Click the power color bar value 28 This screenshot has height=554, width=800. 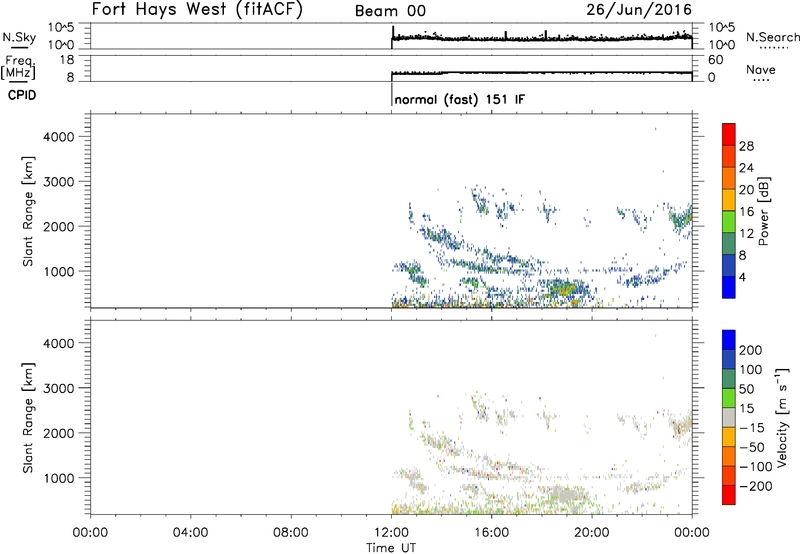(x=746, y=146)
